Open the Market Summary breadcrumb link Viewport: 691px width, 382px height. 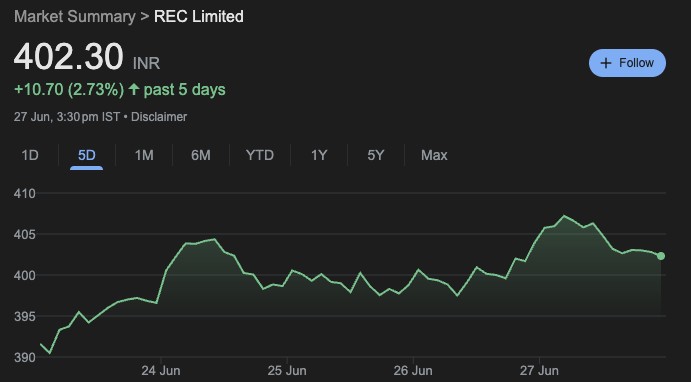74,17
